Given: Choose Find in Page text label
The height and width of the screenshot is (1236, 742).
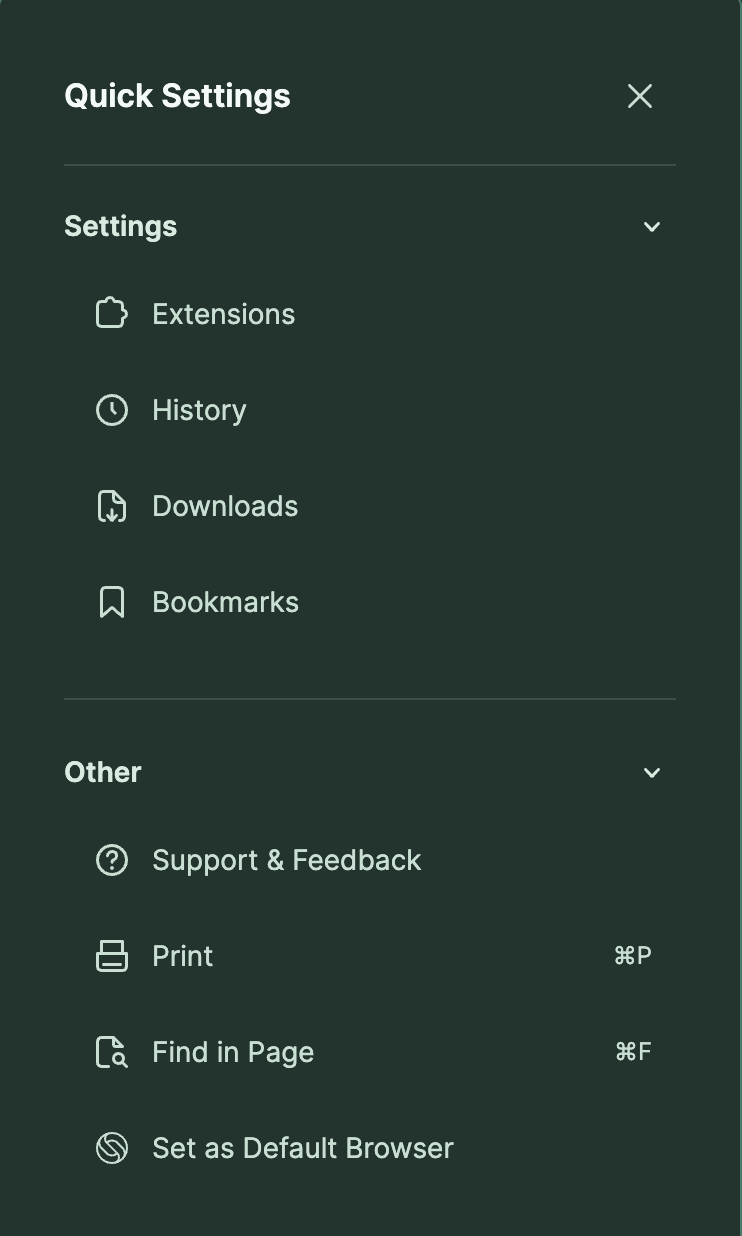Looking at the screenshot, I should tap(233, 1052).
